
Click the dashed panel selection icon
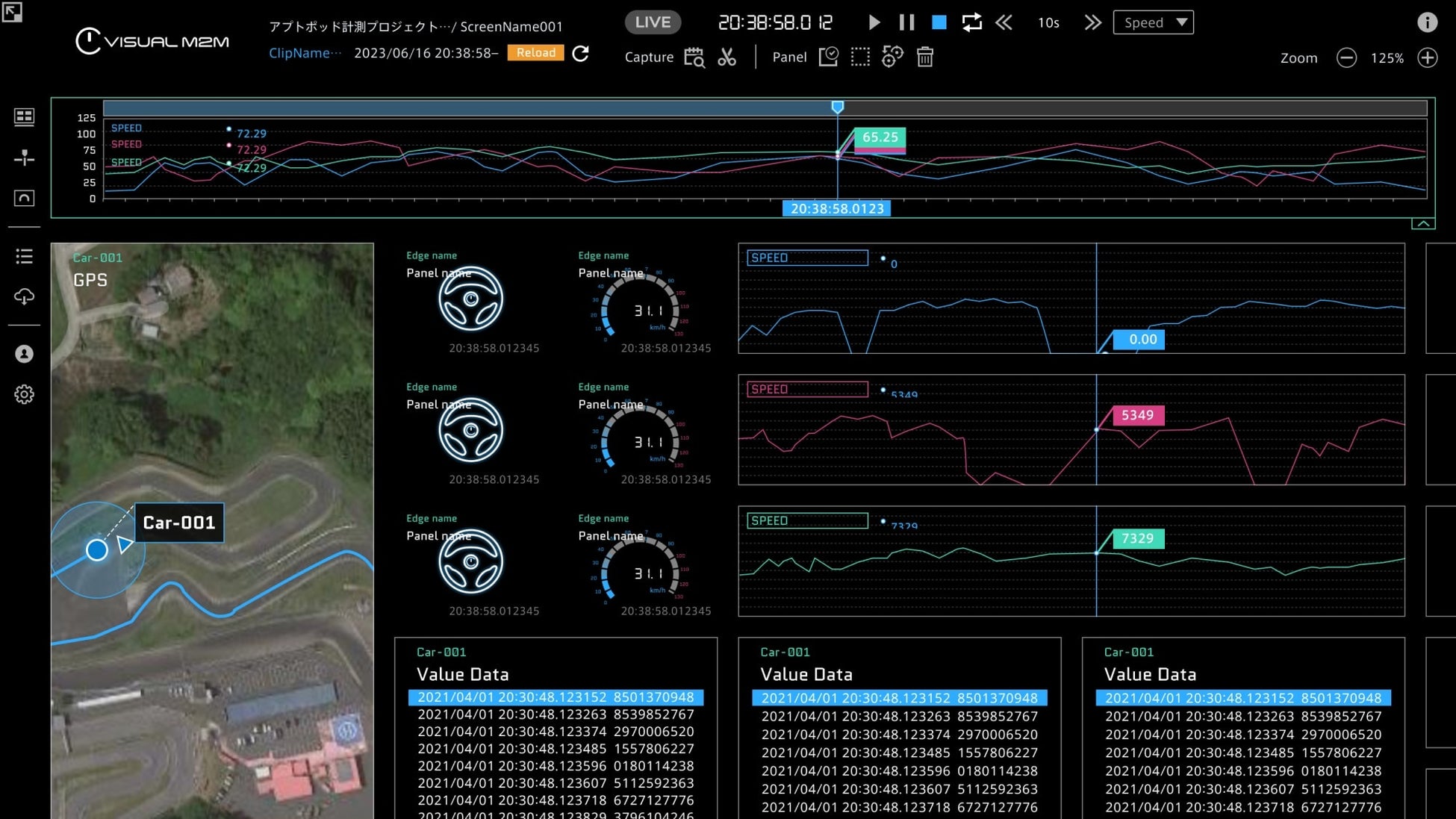860,57
